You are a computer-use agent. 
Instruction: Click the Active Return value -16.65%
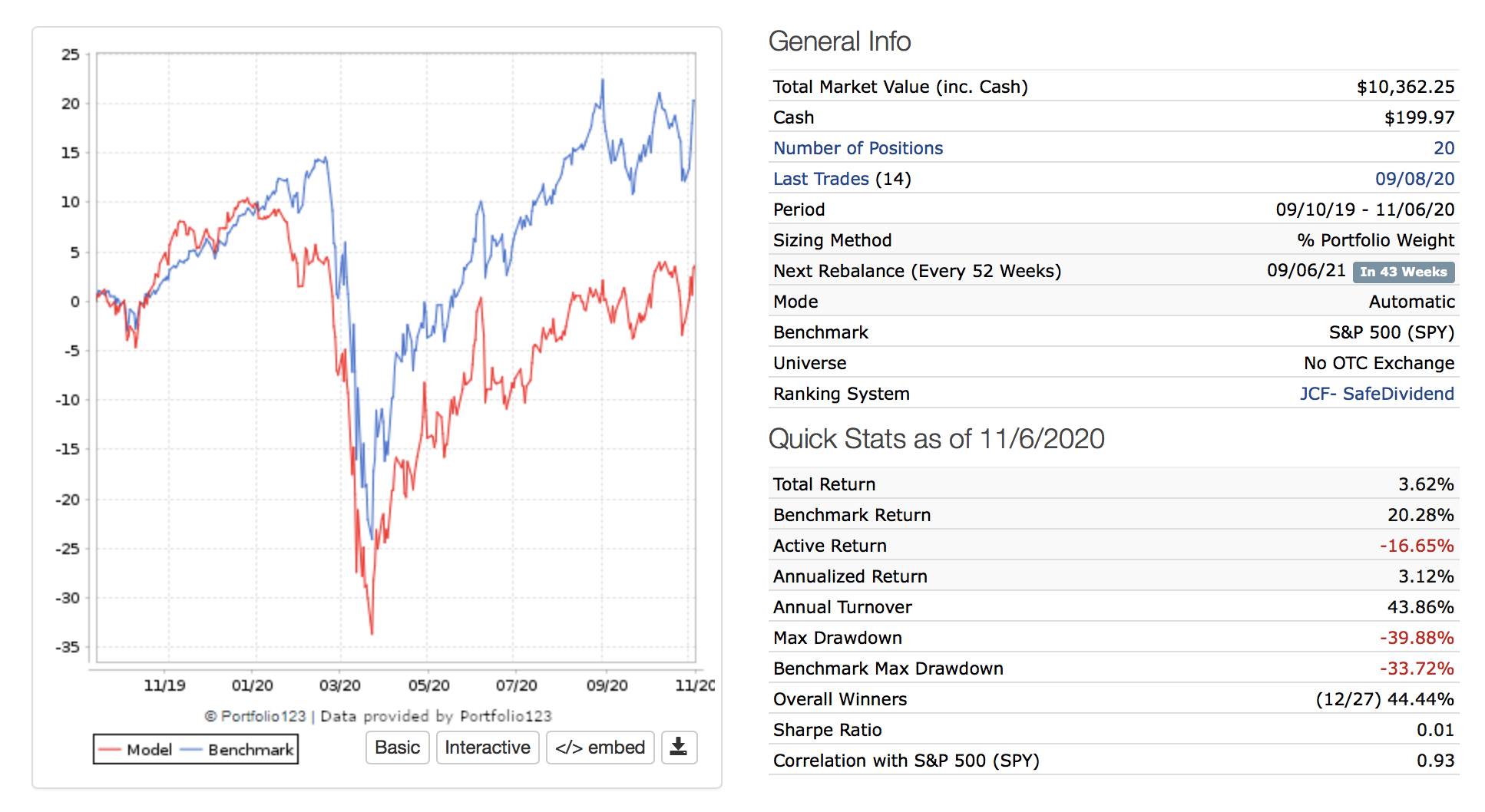pyautogui.click(x=1416, y=546)
